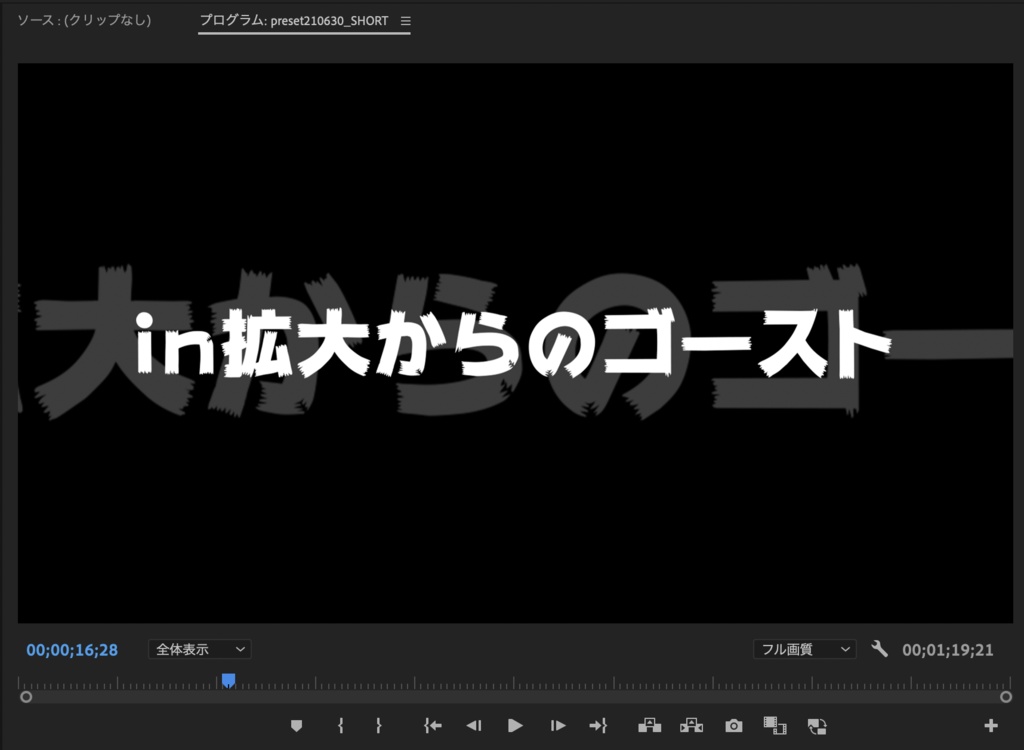The height and width of the screenshot is (750, 1024).
Task: Click the Go to Out point icon
Action: coord(598,725)
